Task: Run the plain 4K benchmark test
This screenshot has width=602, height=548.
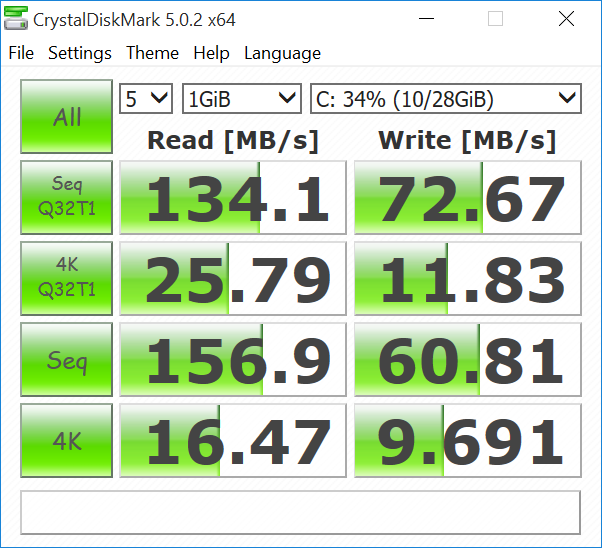Action: [x=67, y=441]
